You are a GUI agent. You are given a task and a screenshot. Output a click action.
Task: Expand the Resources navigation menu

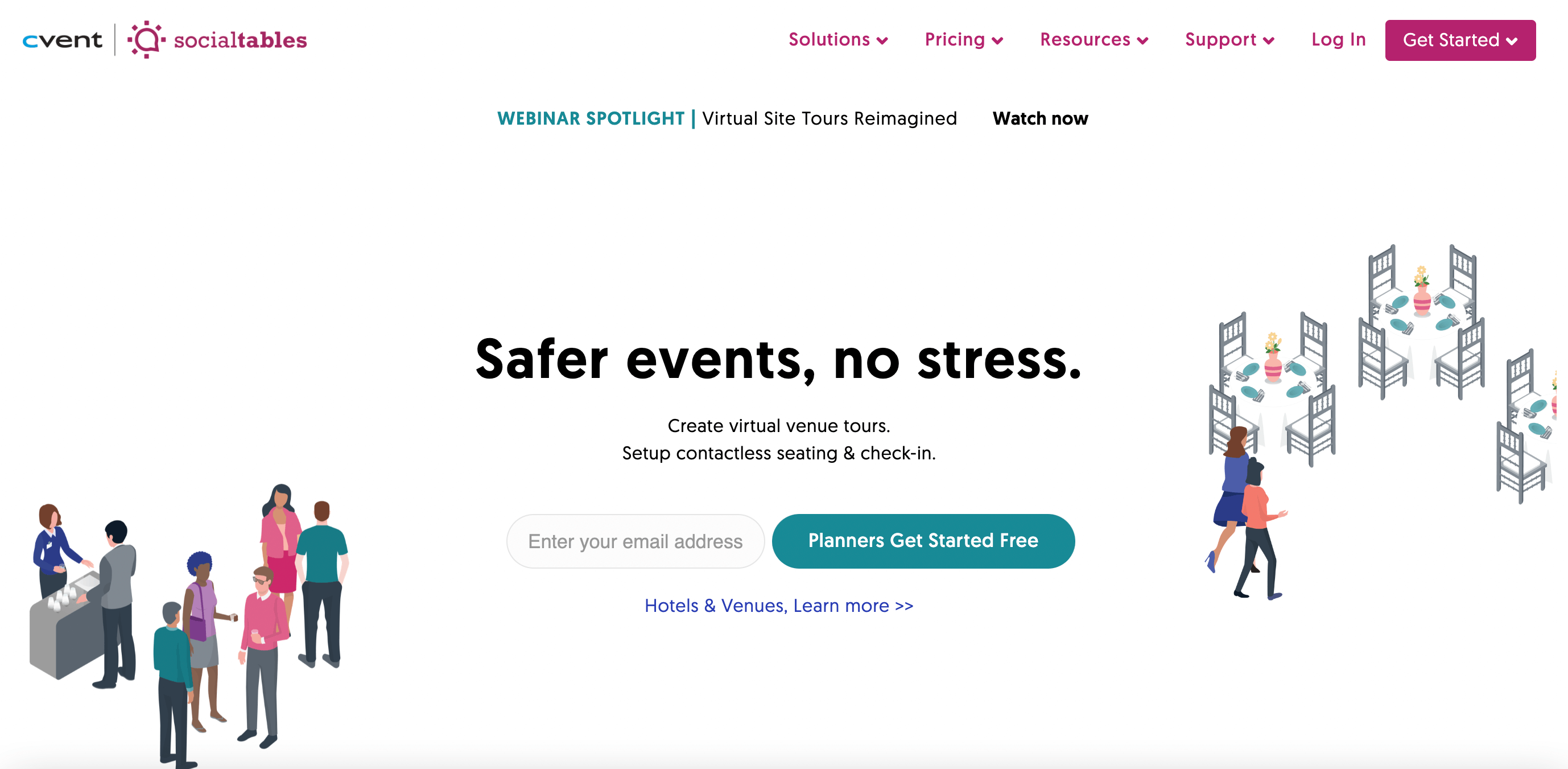[1092, 40]
